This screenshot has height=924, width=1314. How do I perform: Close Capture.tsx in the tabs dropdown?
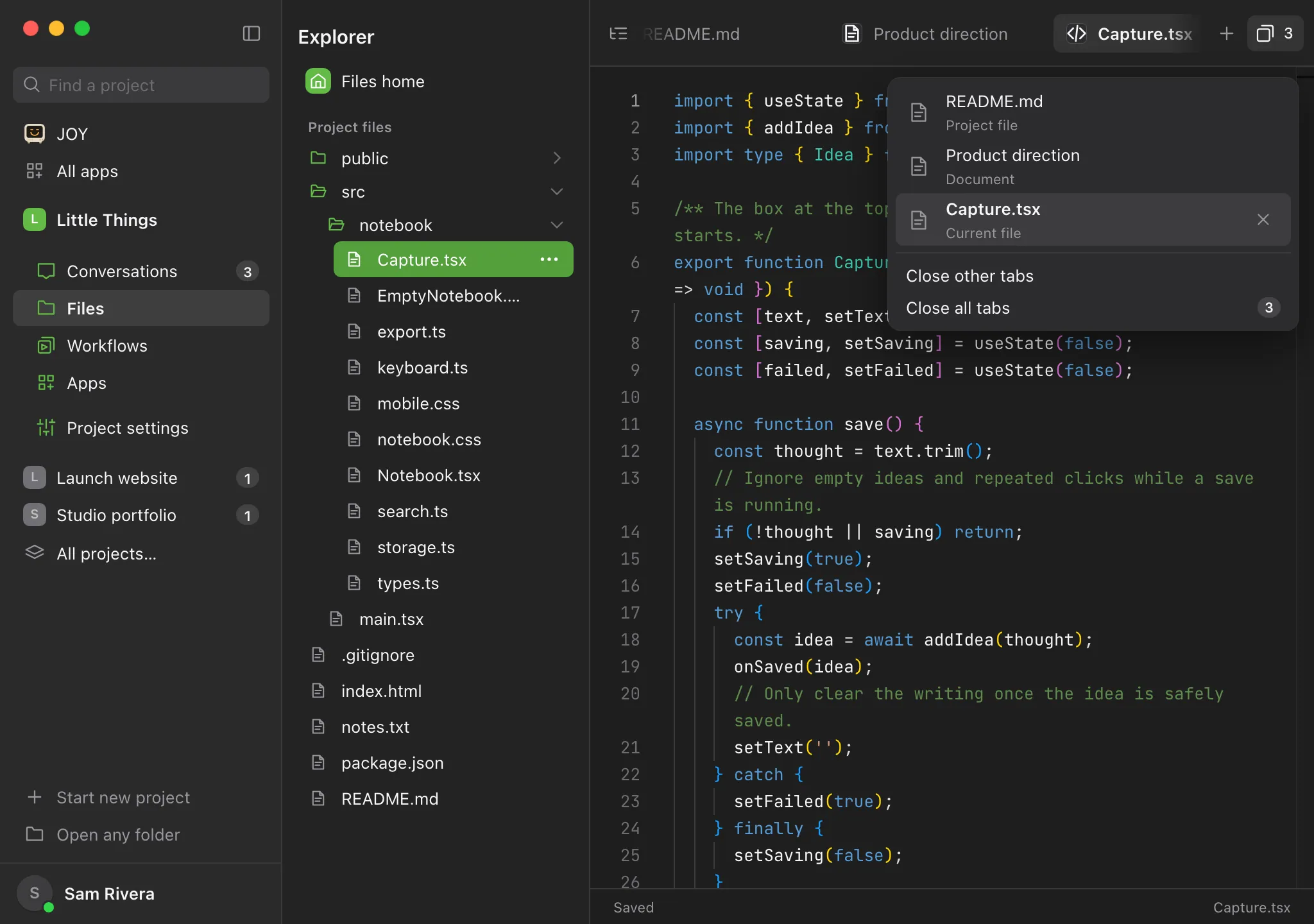(x=1263, y=219)
